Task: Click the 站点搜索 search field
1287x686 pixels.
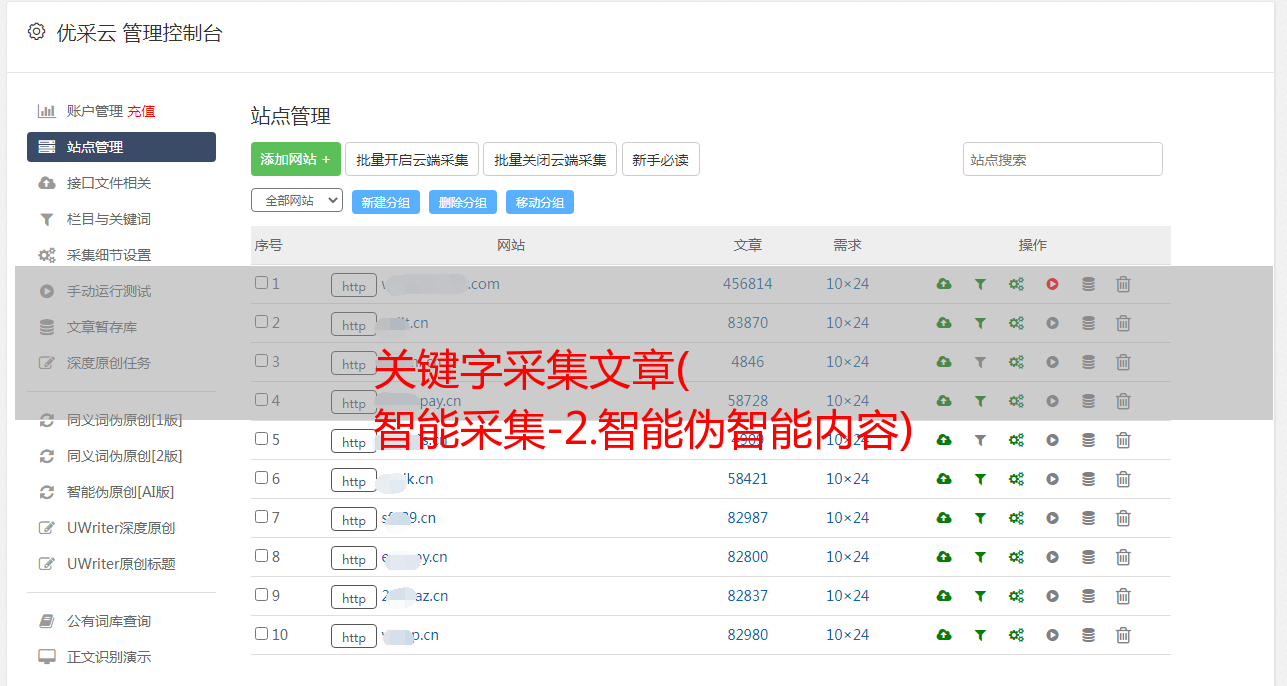Action: [1062, 159]
